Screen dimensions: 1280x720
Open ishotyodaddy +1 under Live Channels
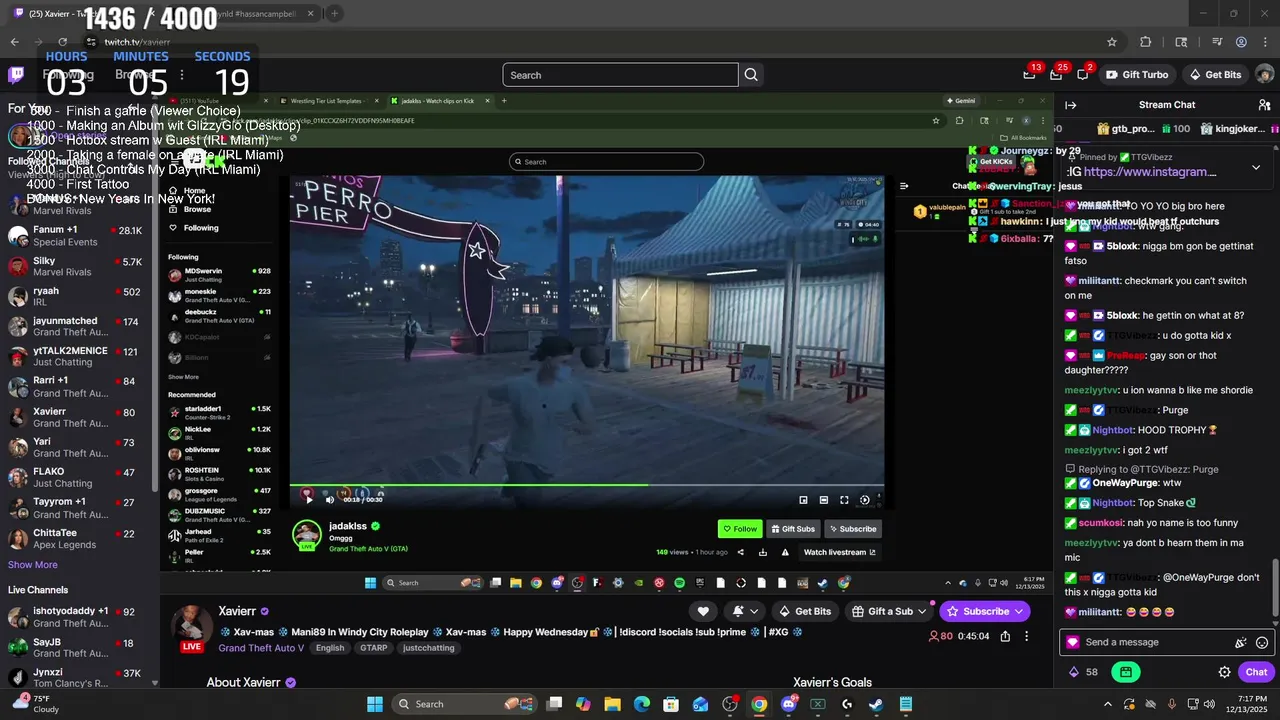point(77,617)
